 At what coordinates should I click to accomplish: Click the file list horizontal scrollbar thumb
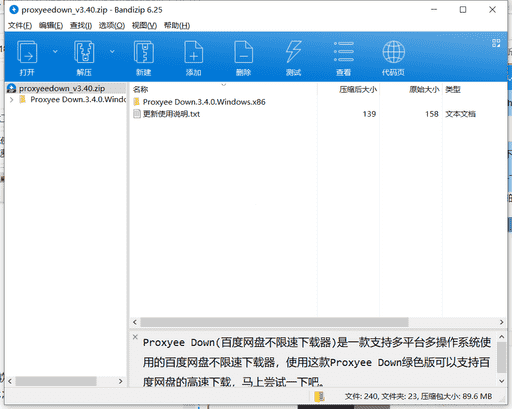[274, 322]
